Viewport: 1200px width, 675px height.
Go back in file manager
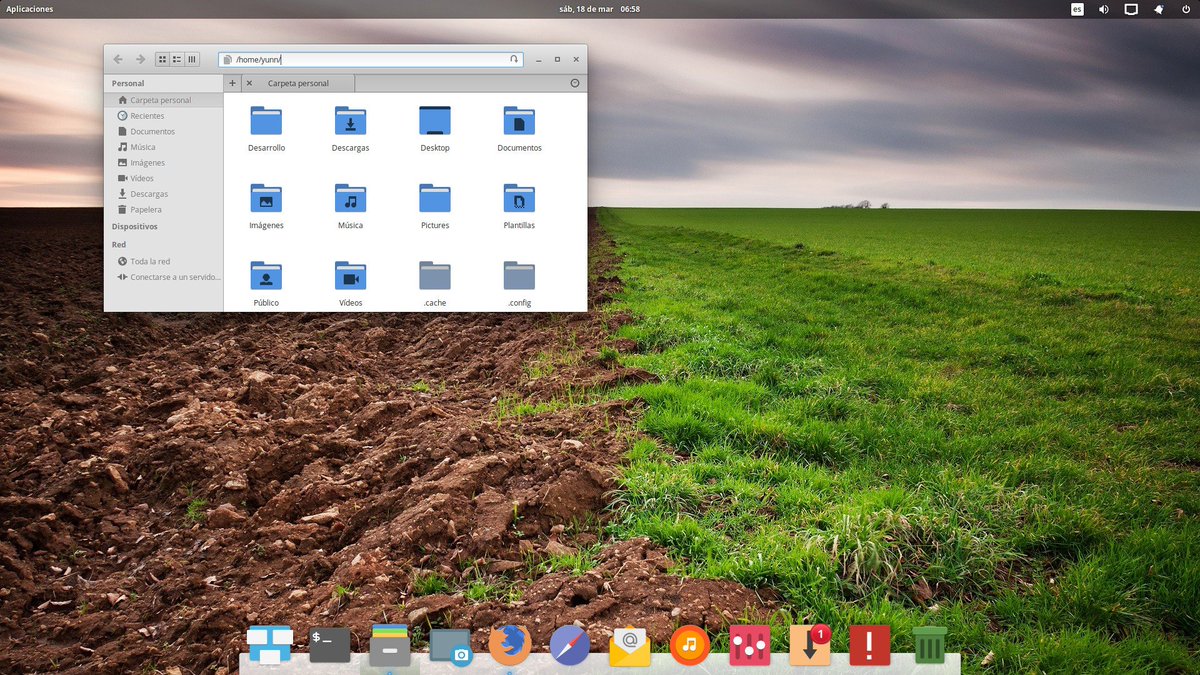coord(118,60)
